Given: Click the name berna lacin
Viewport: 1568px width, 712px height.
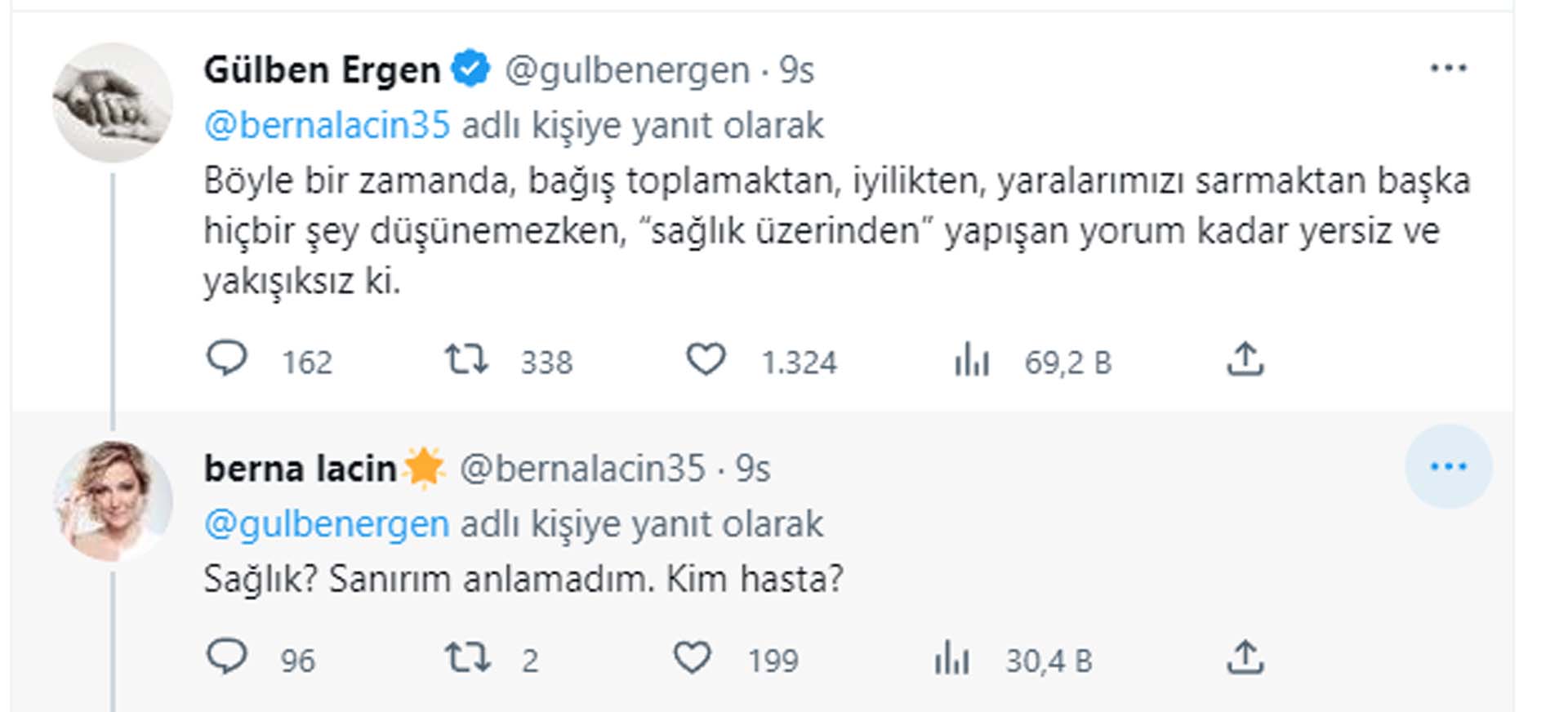Looking at the screenshot, I should (301, 468).
